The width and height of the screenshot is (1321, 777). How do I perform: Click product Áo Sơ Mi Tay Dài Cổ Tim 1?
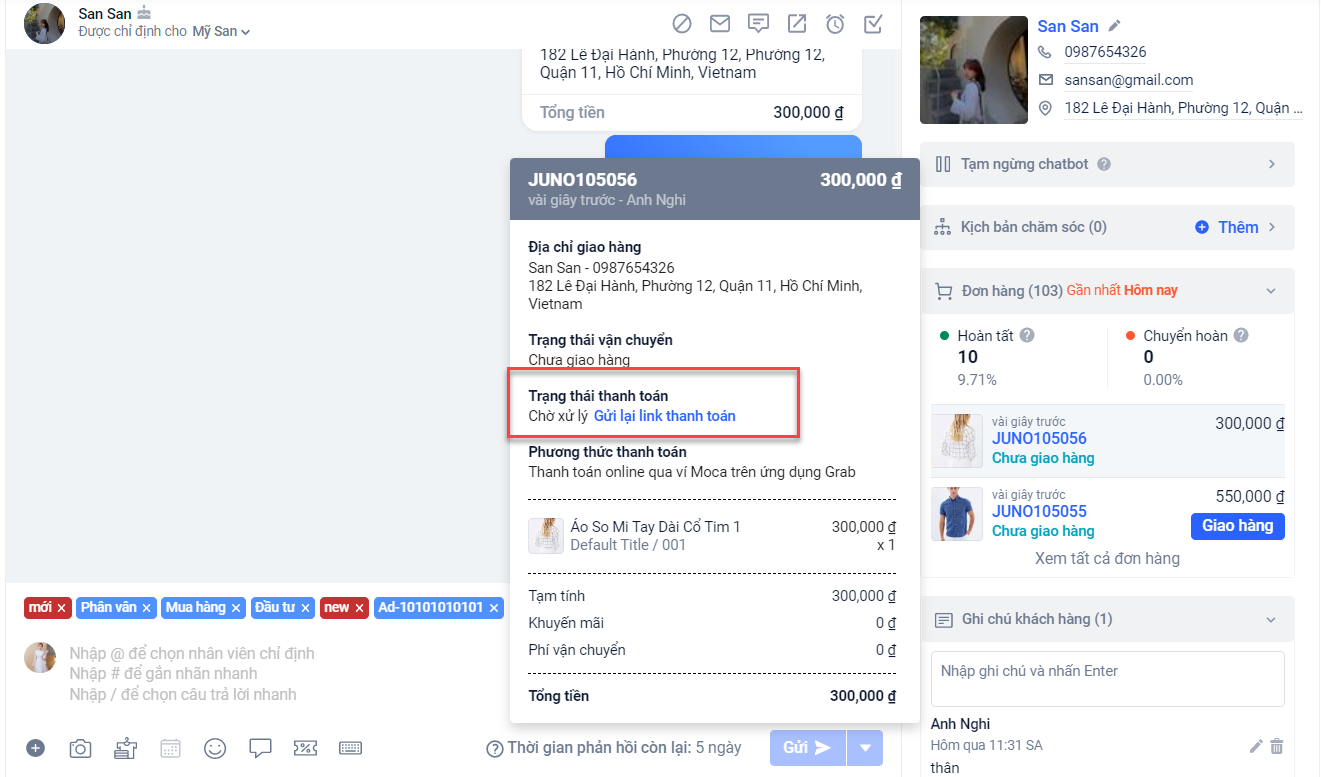click(655, 527)
